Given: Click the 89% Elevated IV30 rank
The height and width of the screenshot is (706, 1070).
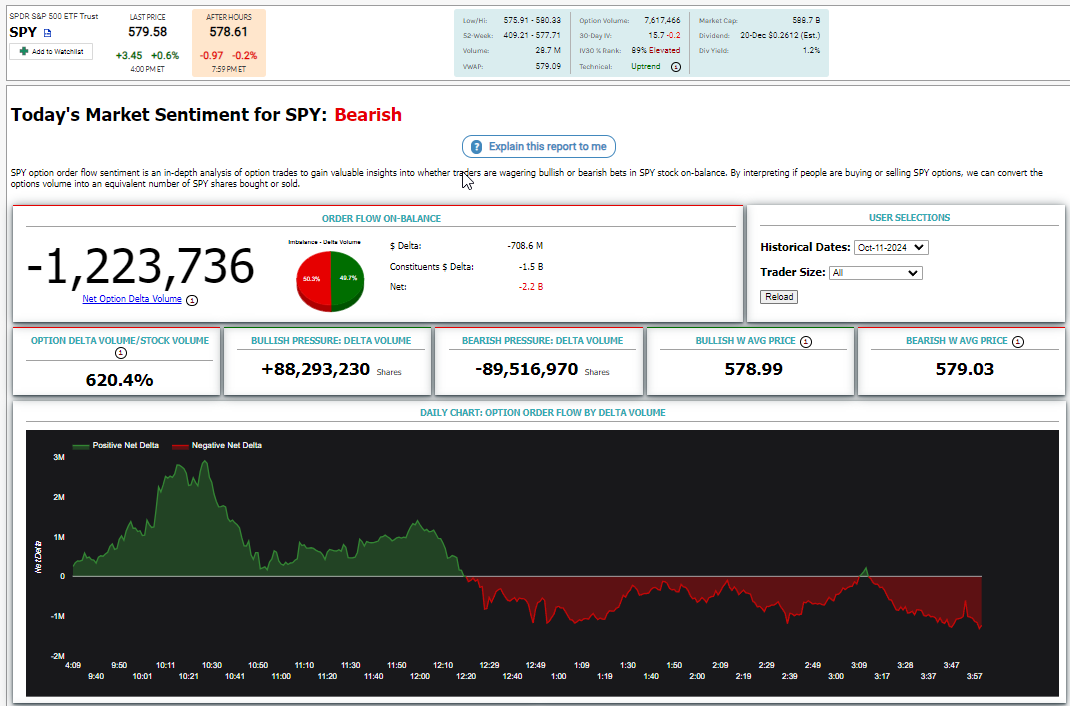Looking at the screenshot, I should coord(656,50).
